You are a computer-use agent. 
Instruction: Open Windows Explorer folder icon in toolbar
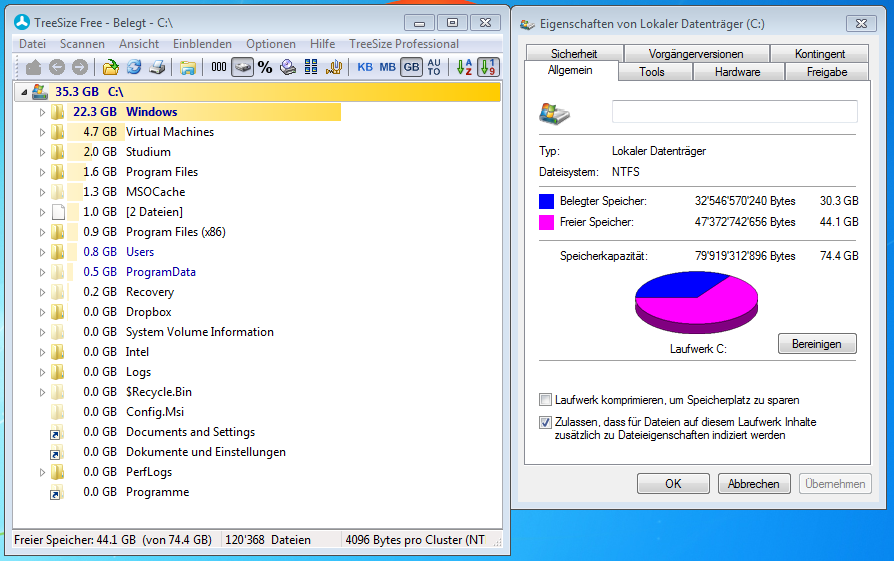point(188,67)
